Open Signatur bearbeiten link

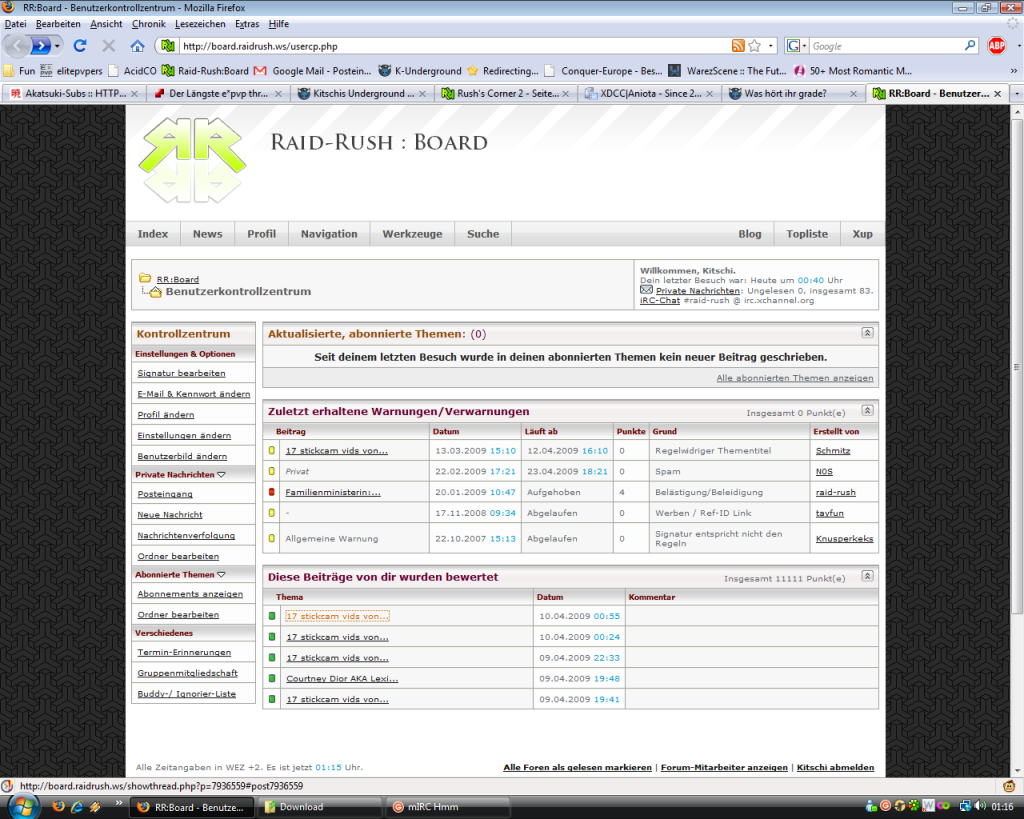pos(181,373)
